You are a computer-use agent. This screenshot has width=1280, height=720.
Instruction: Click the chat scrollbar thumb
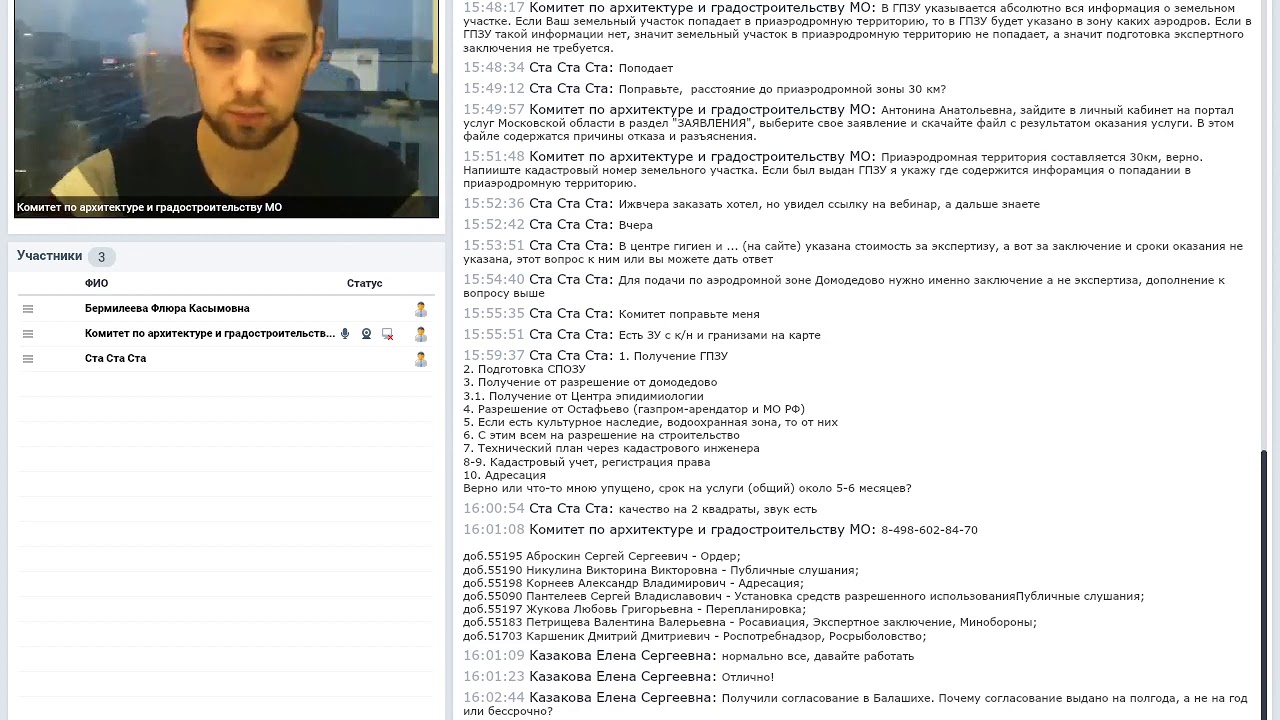pos(1264,583)
